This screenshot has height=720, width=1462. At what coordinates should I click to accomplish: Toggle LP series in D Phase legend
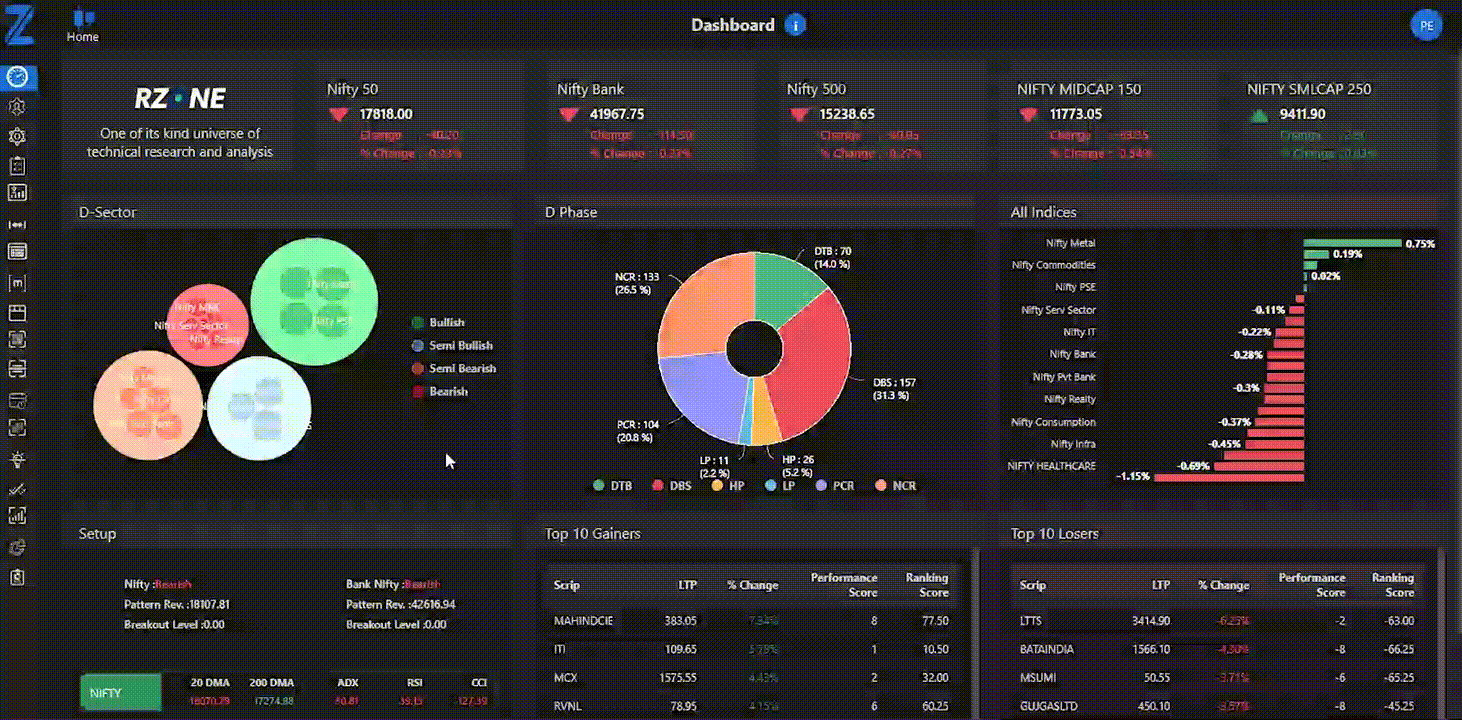click(779, 486)
